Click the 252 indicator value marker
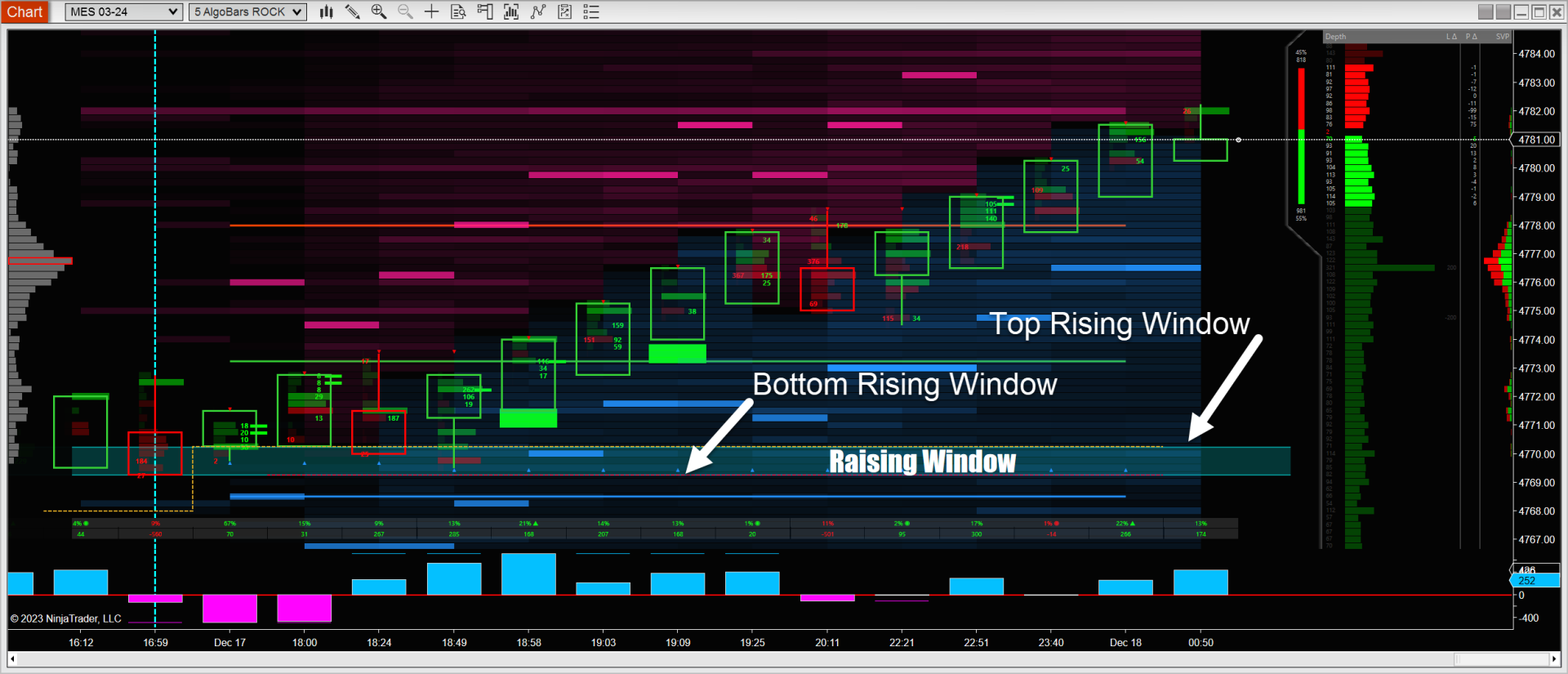Viewport: 1568px width, 674px height. [x=1534, y=581]
